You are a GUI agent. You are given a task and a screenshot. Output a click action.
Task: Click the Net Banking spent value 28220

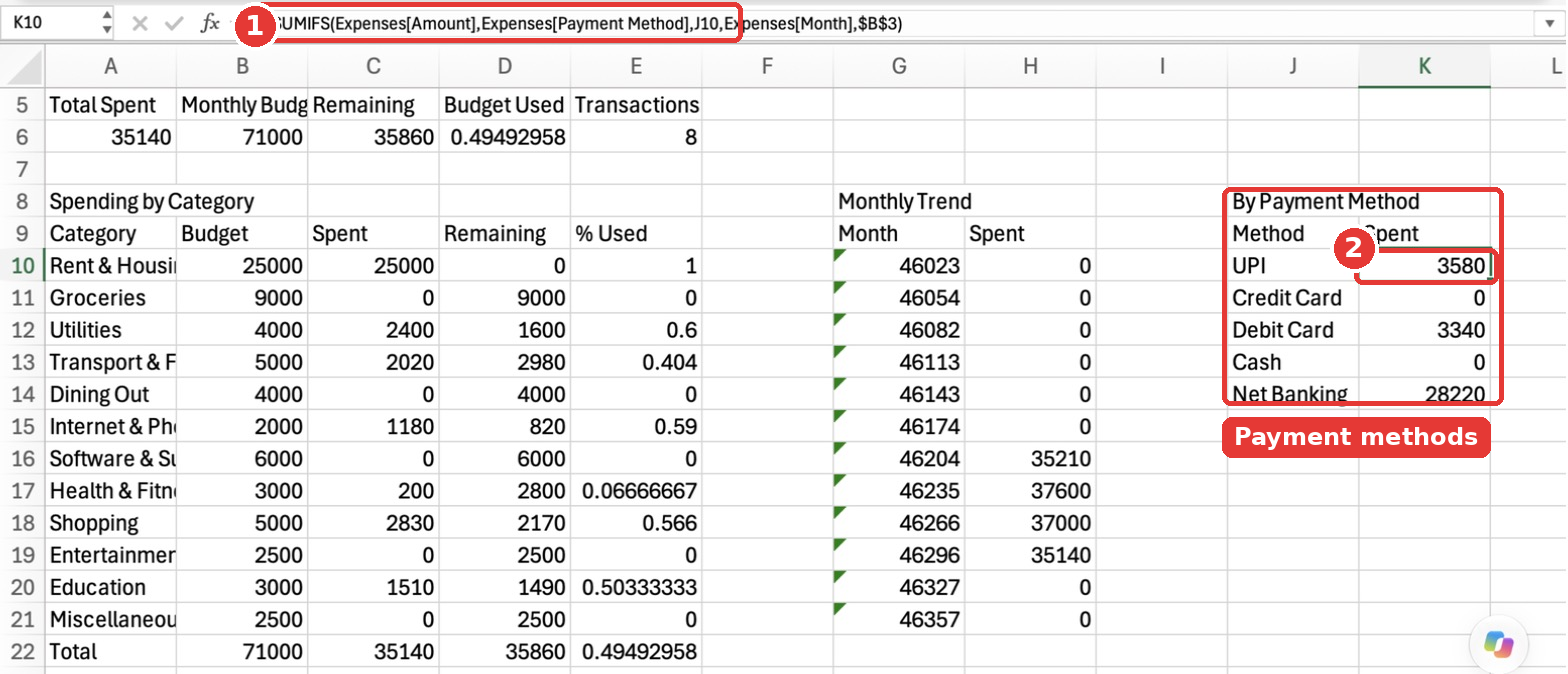point(1424,394)
